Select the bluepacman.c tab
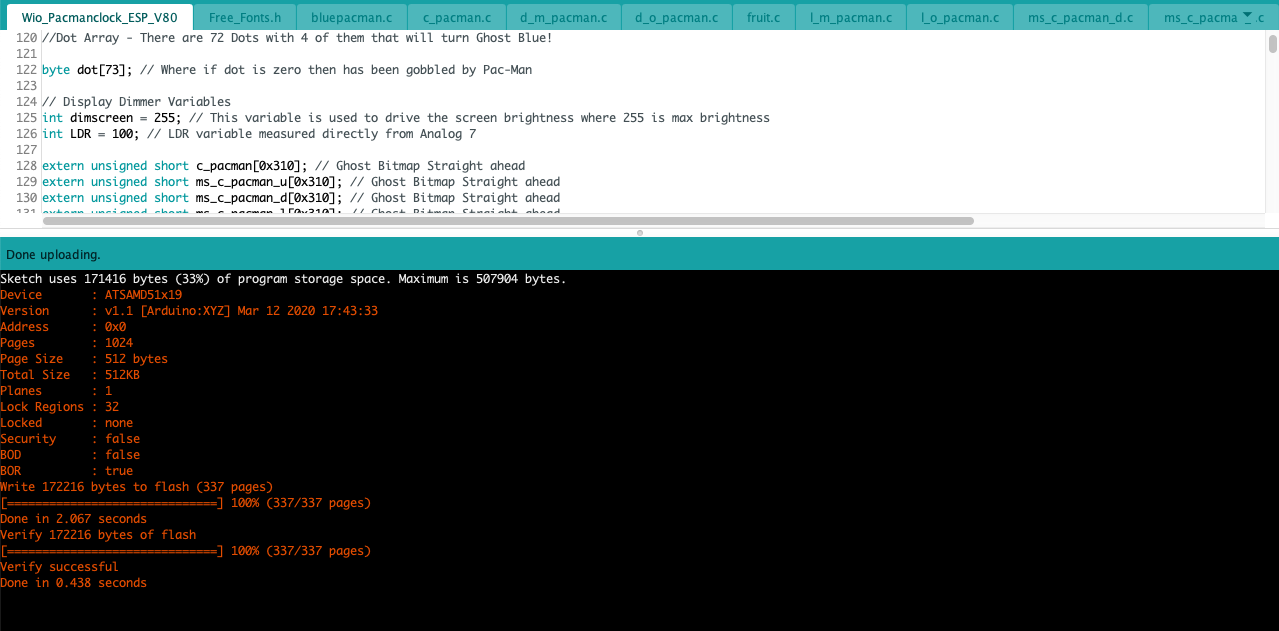Screen dimensions: 1279x631 pyautogui.click(x=351, y=16)
